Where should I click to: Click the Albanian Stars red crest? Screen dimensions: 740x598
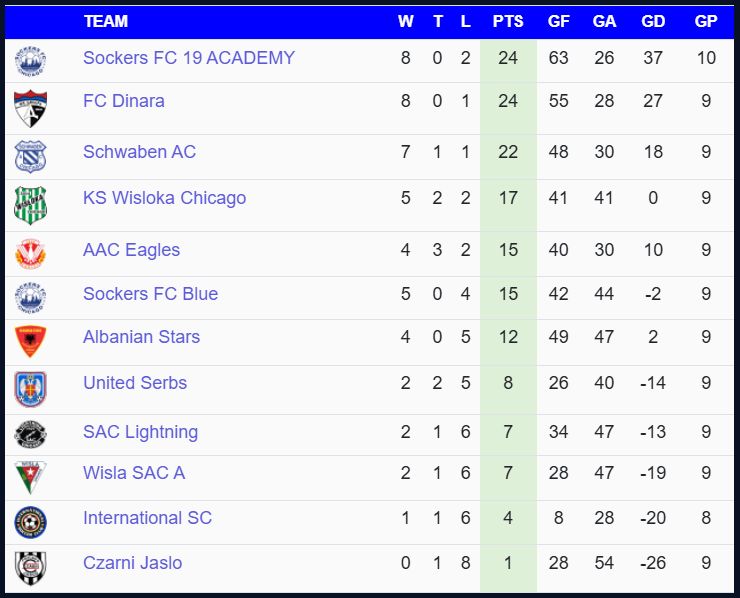30,342
